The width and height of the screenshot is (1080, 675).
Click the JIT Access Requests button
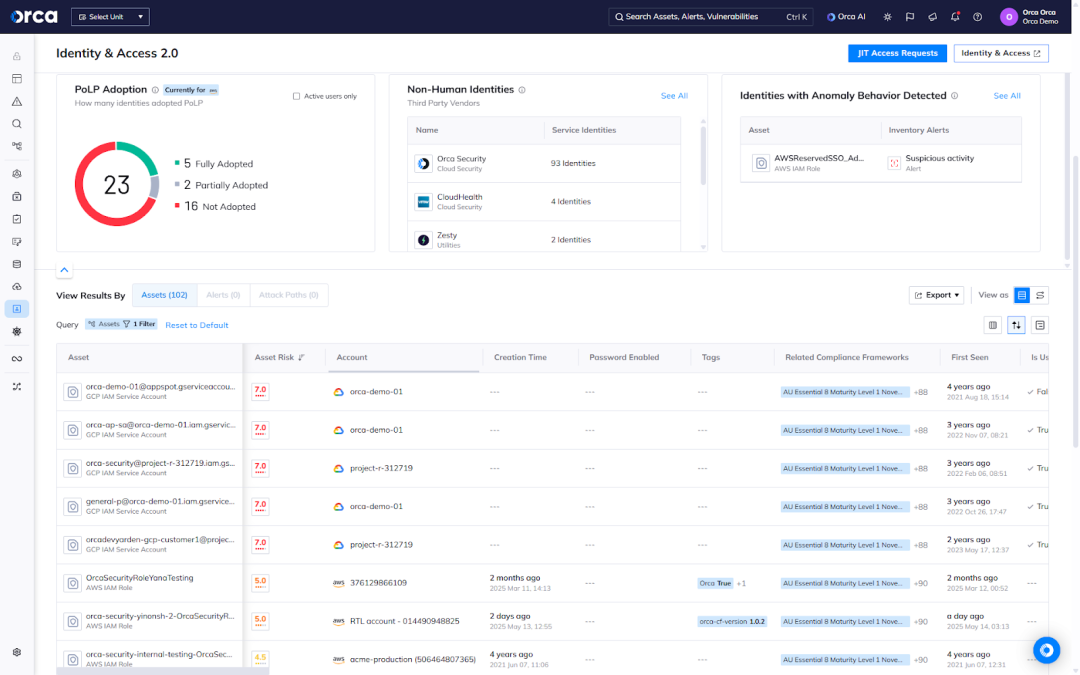point(897,53)
